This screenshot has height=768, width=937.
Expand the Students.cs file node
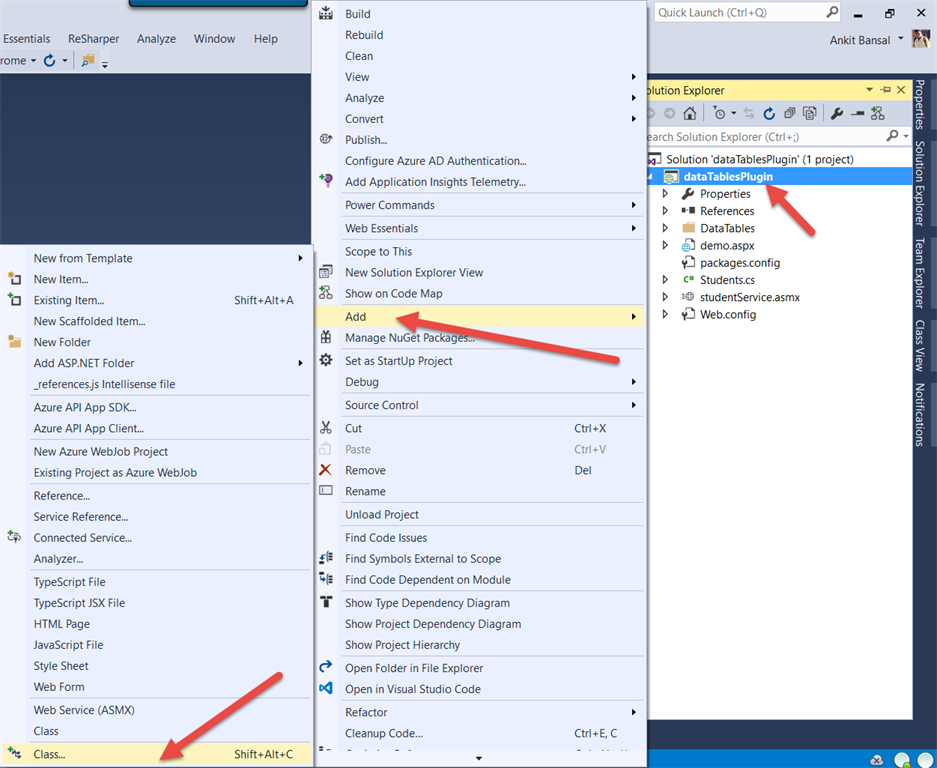point(665,280)
